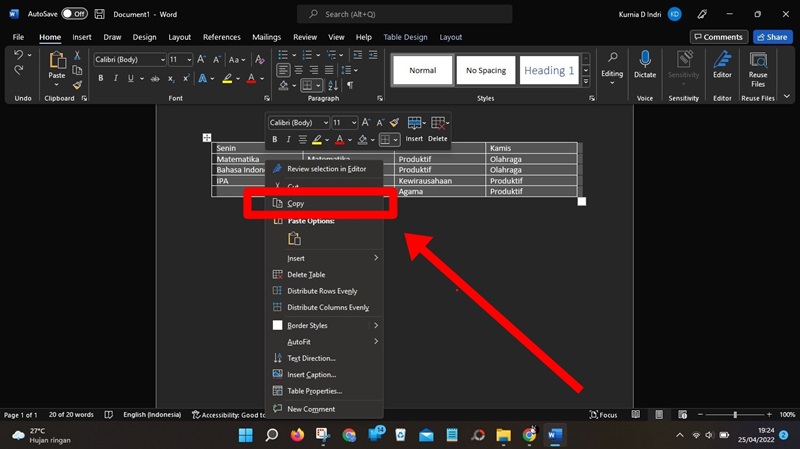
Task: Open the Insert ribbon tab
Action: pos(82,37)
